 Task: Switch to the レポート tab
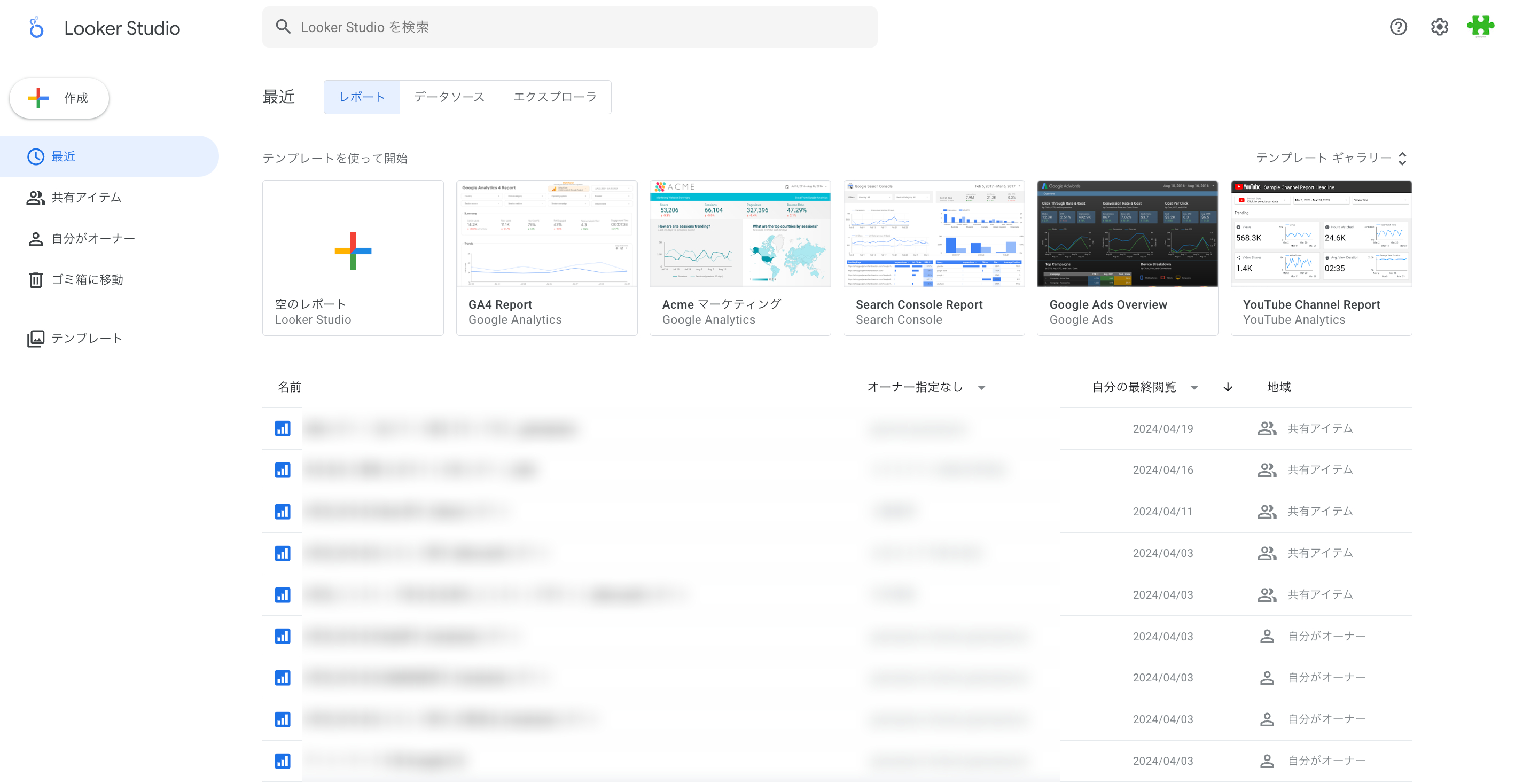click(x=362, y=97)
